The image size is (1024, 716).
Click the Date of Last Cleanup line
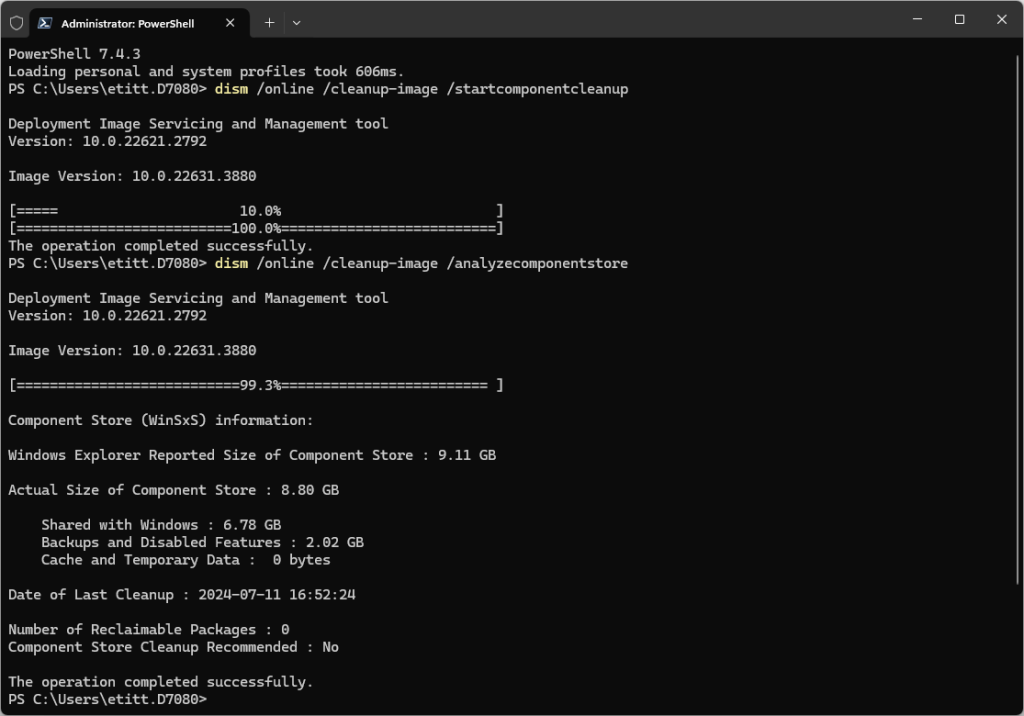click(180, 594)
